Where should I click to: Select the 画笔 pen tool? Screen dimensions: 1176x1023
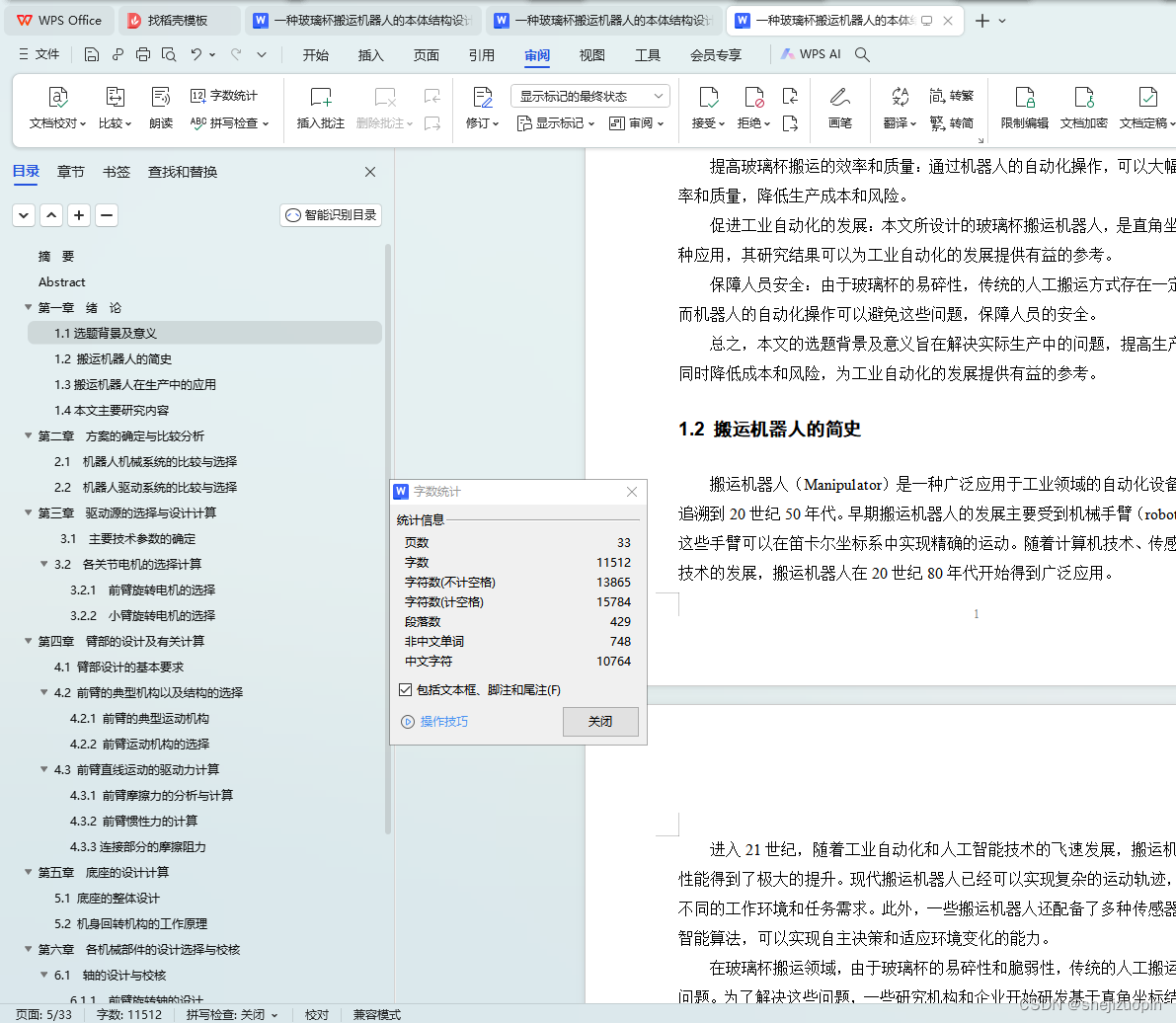pyautogui.click(x=840, y=108)
